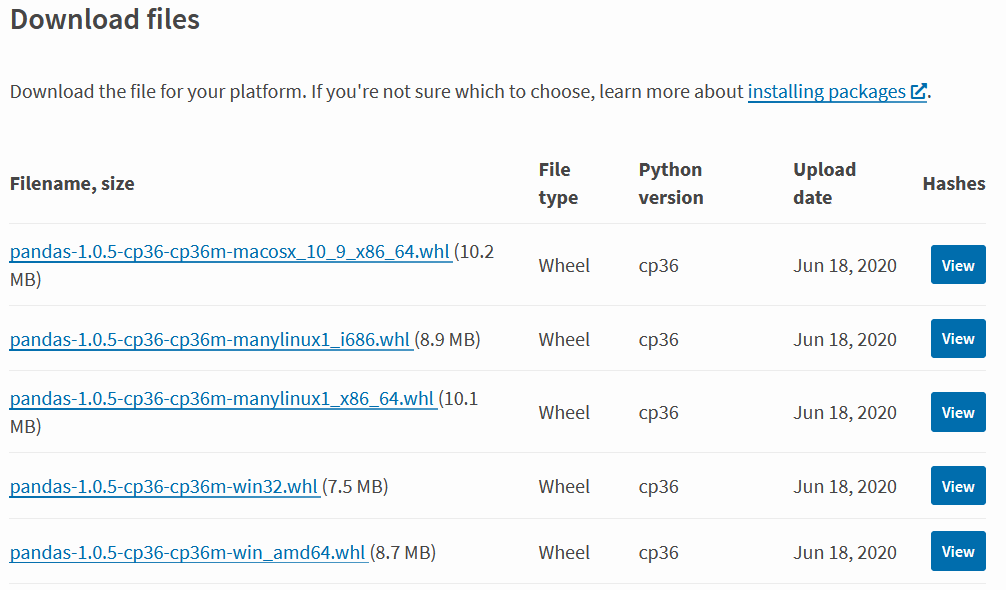The image size is (1006, 590).
Task: View hashes for the macosx wheel
Action: click(x=957, y=266)
